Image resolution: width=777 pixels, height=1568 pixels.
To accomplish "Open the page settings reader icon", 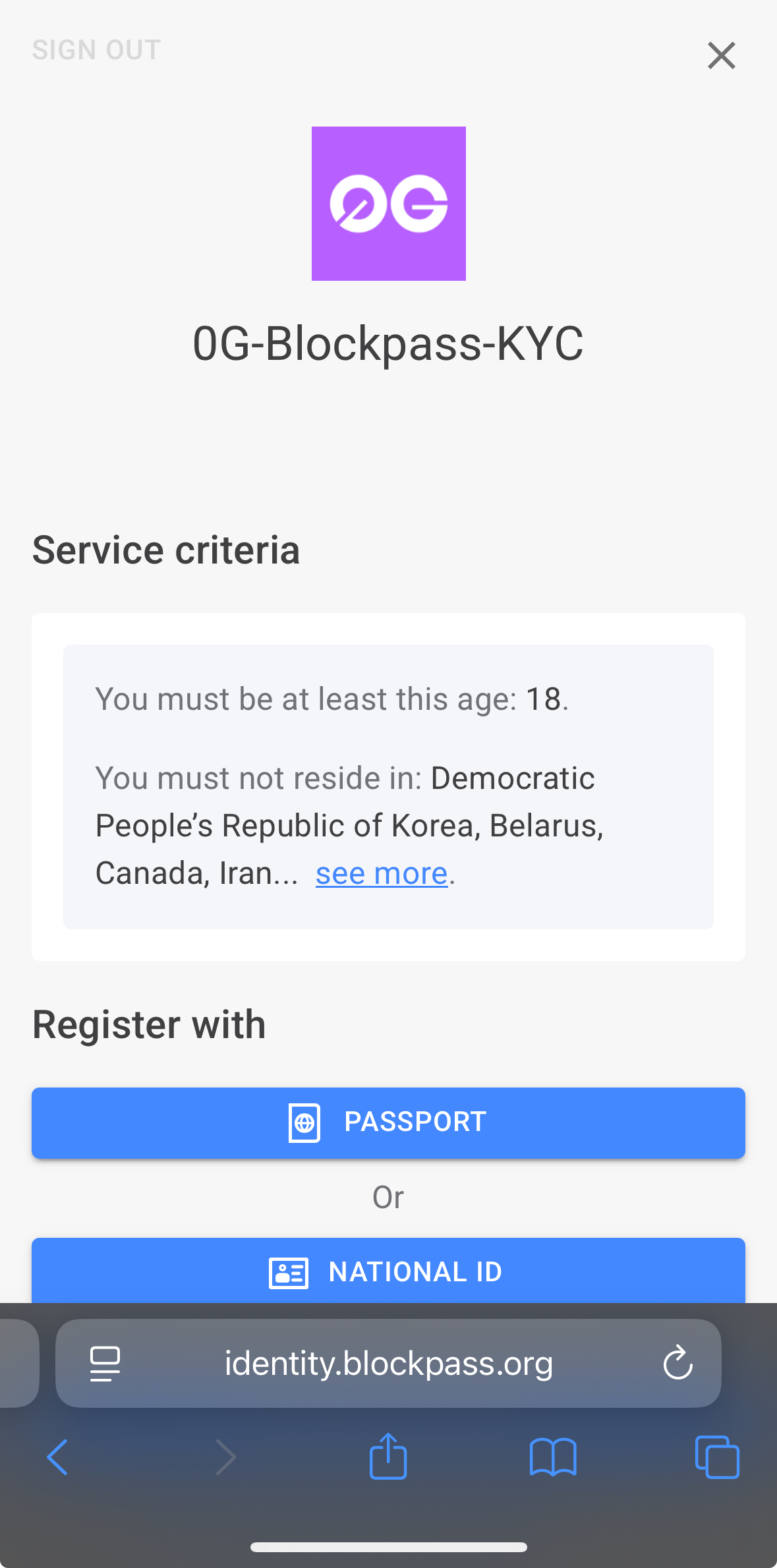I will coord(105,1364).
